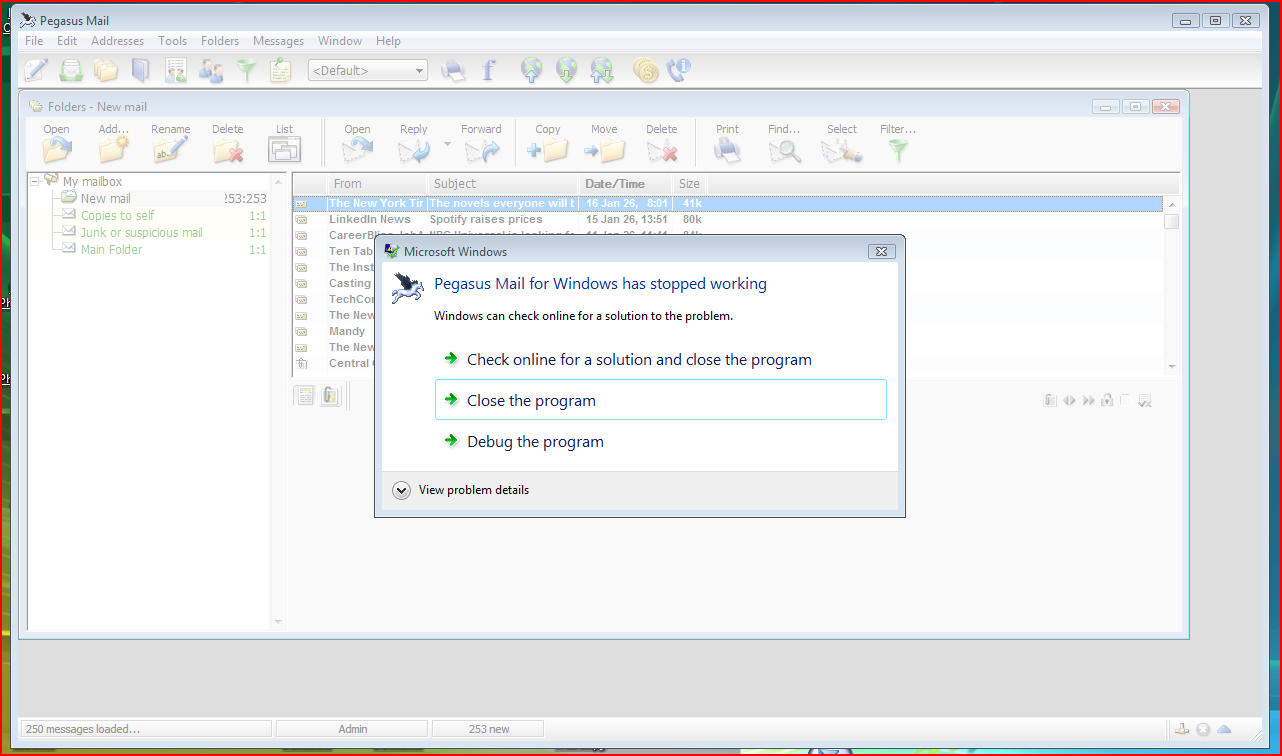
Task: Collapse the My mailbox tree node
Action: (35, 181)
